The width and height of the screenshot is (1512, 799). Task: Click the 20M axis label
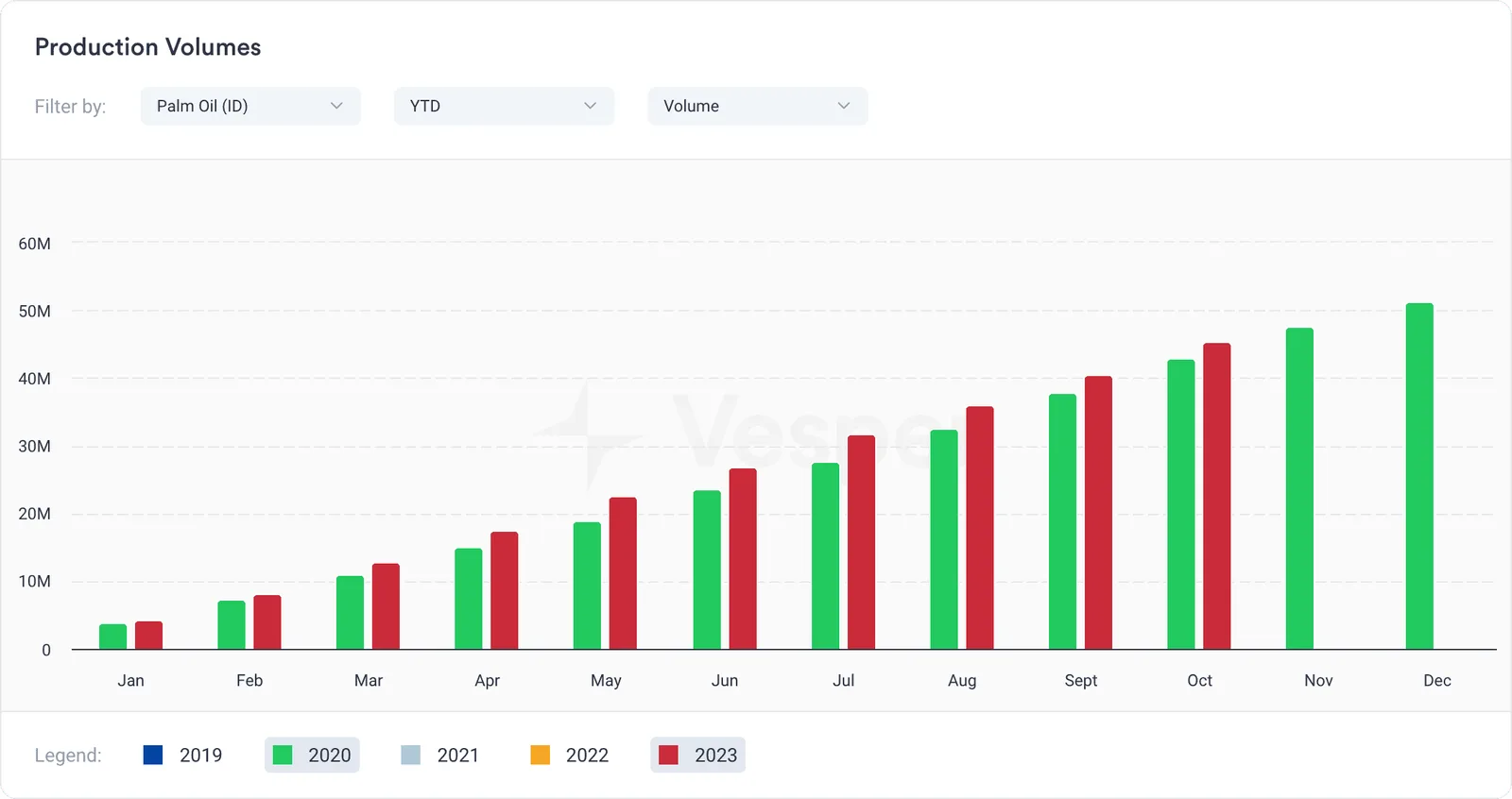[x=35, y=514]
